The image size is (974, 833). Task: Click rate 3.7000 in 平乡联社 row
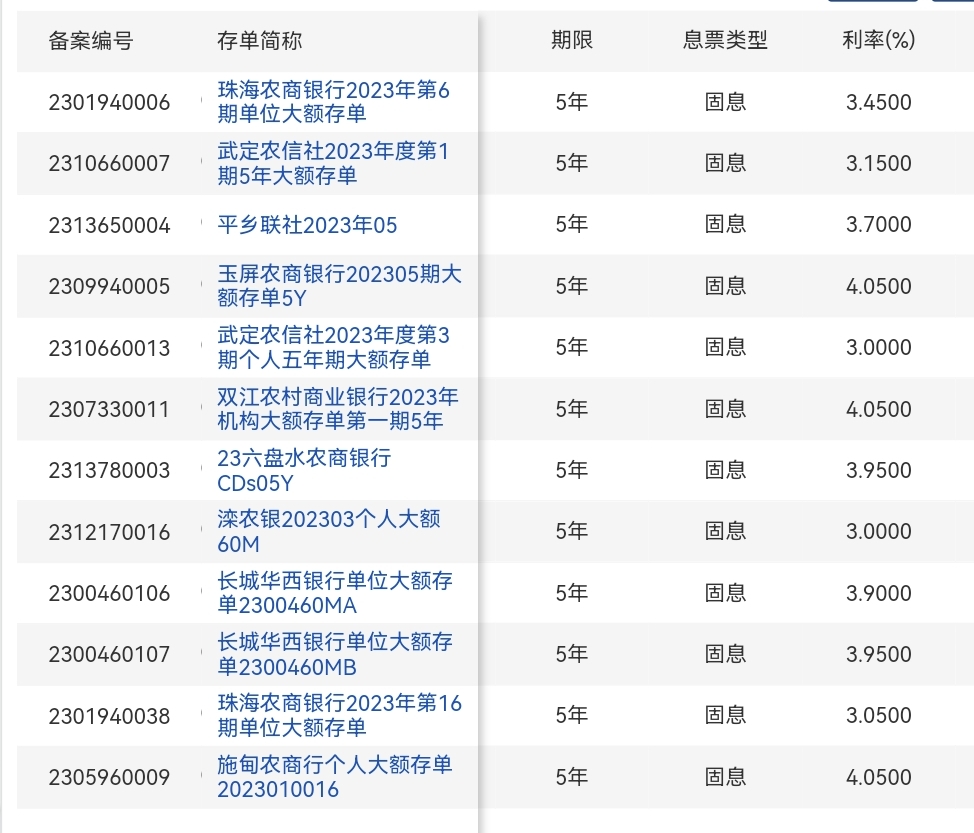point(878,224)
